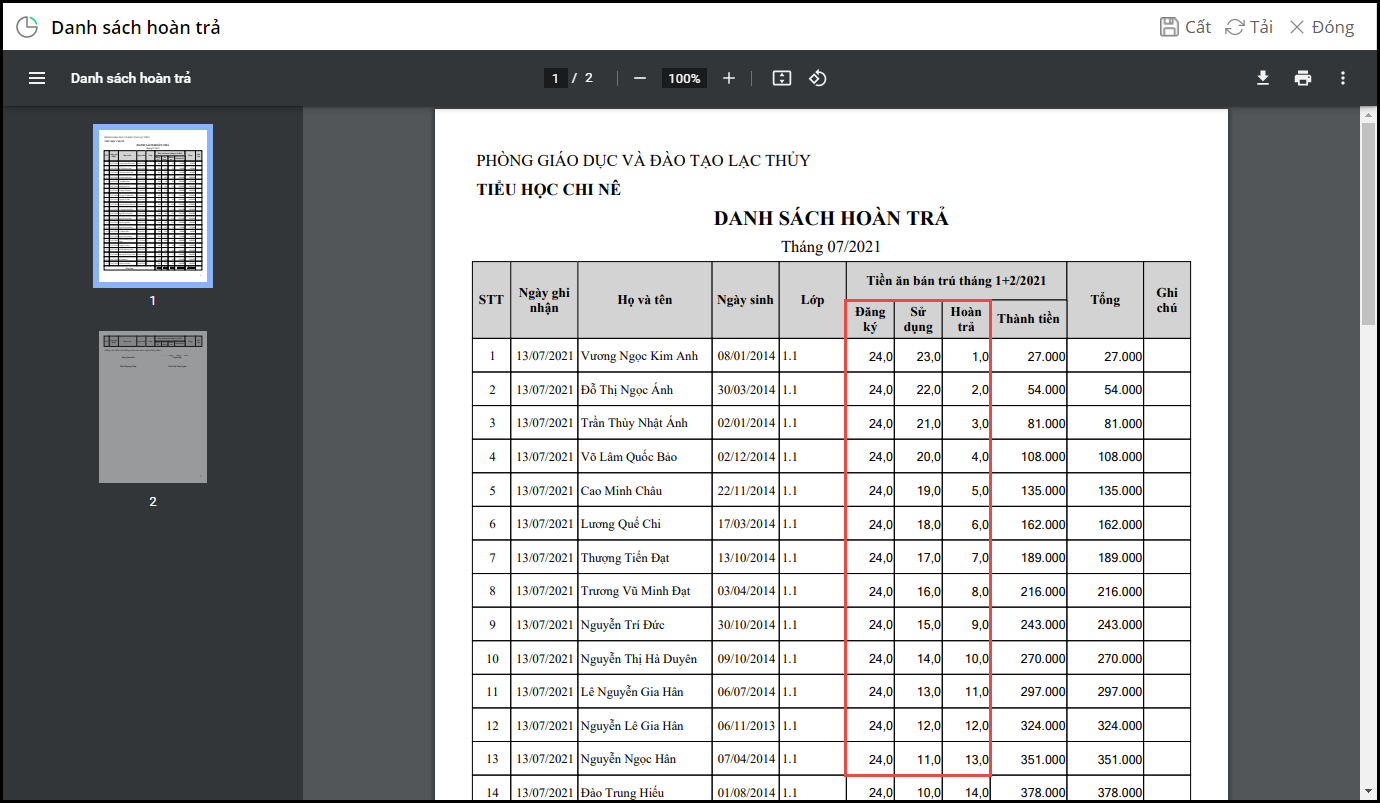Click the 100% zoom level field
Screen dimensions: 1380x803
(x=684, y=78)
